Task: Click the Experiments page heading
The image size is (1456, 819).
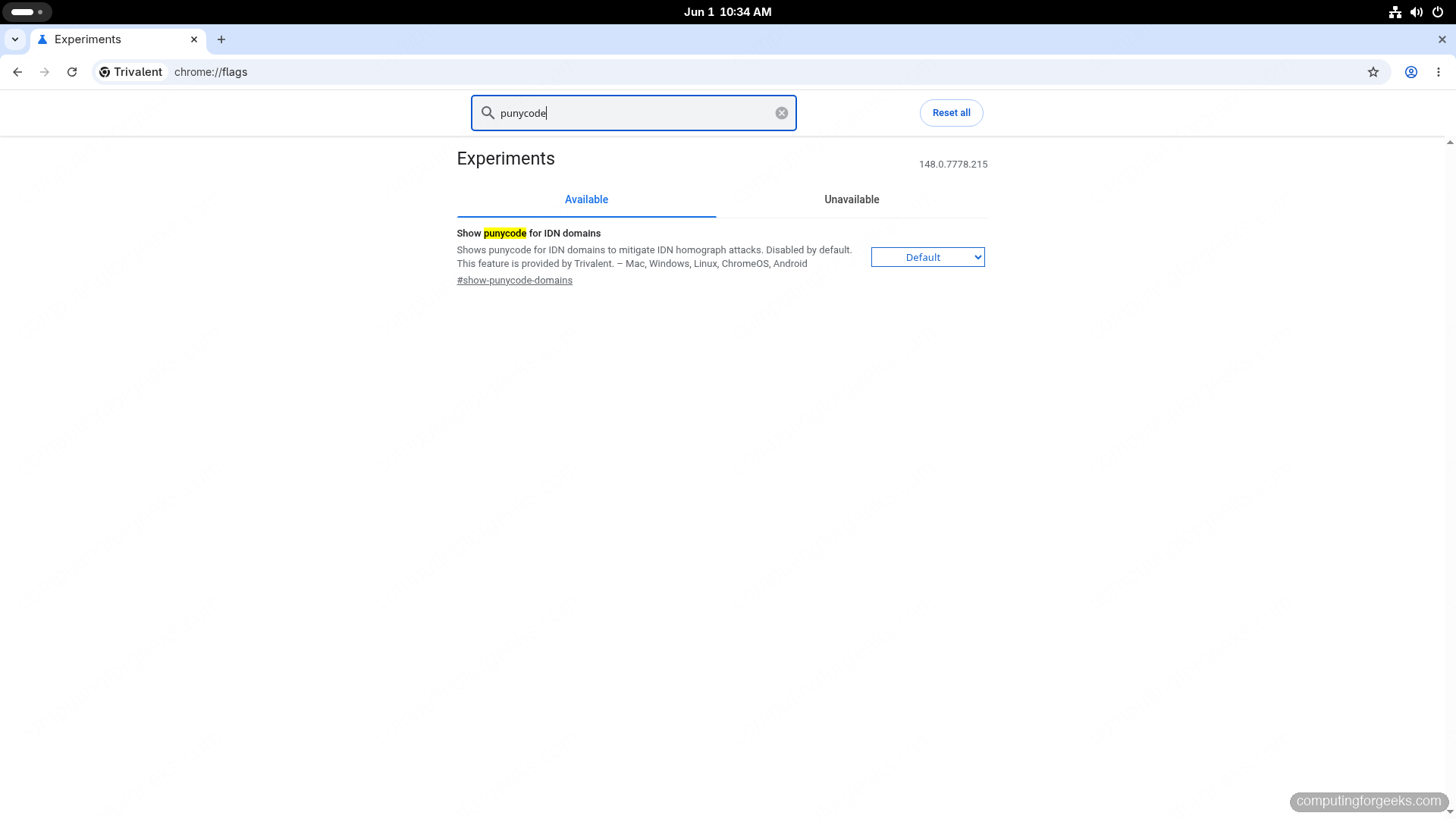Action: coord(506,158)
